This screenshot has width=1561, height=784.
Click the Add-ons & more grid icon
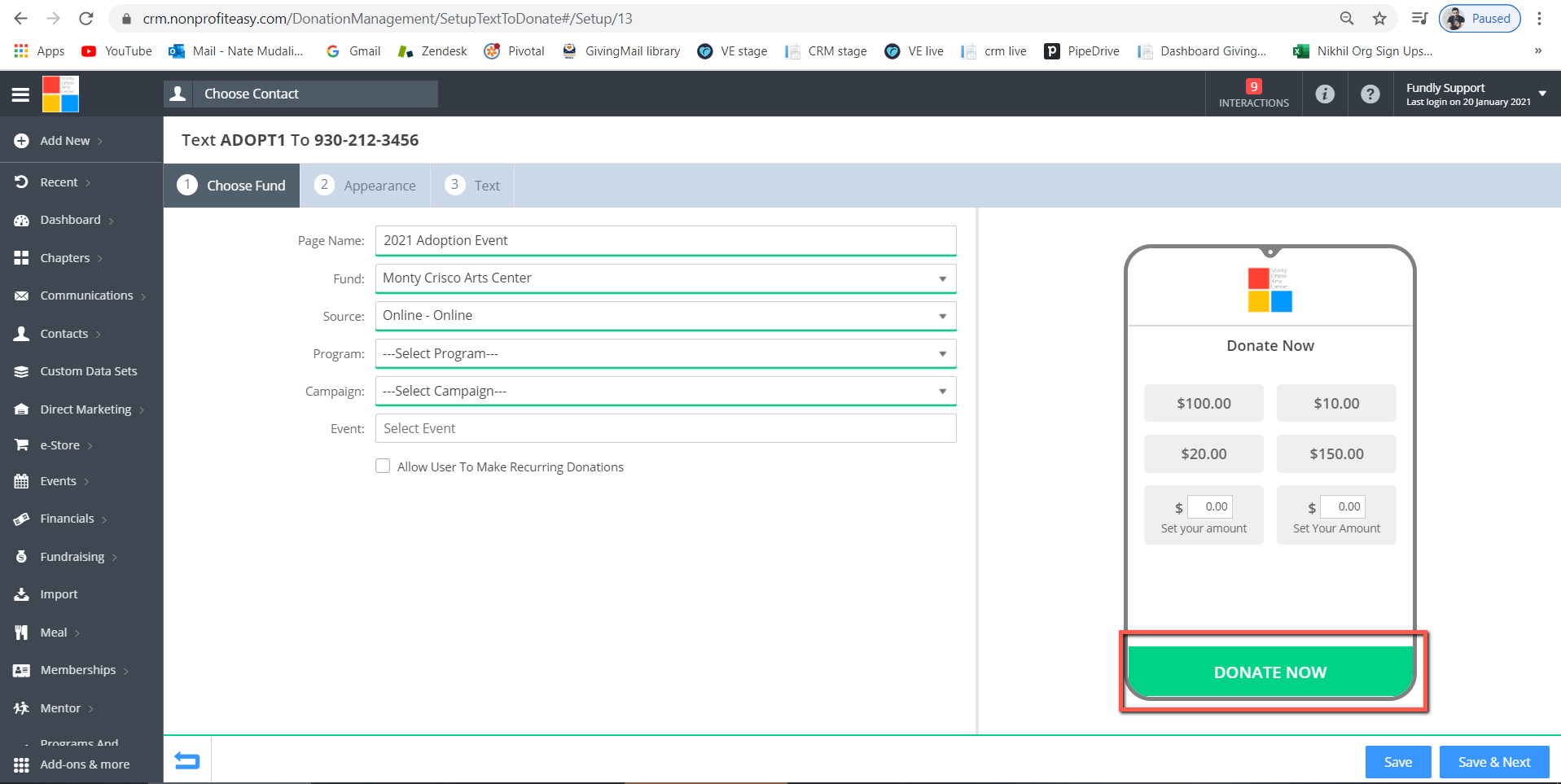pyautogui.click(x=21, y=764)
